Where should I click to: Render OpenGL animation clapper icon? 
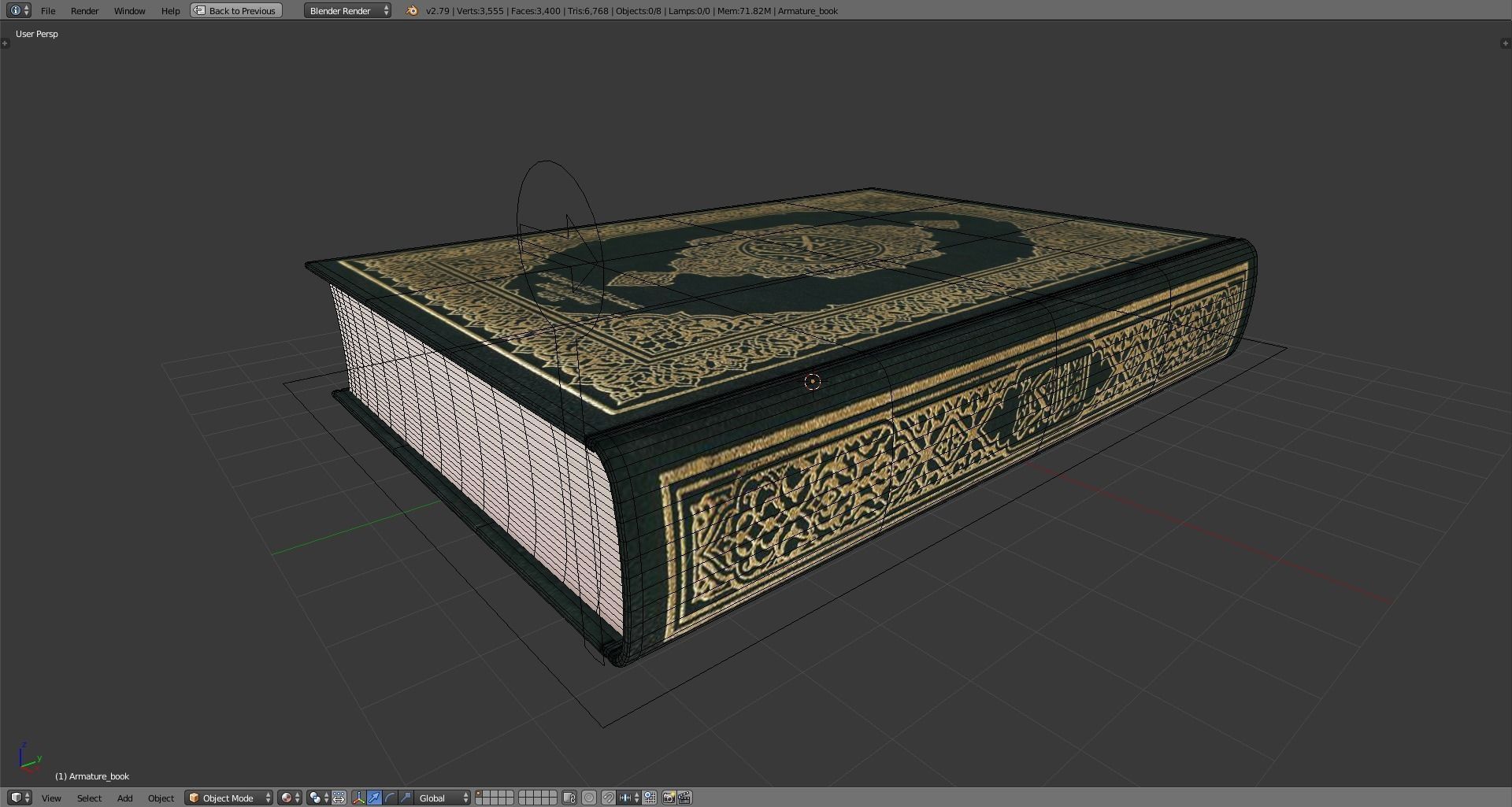(684, 798)
